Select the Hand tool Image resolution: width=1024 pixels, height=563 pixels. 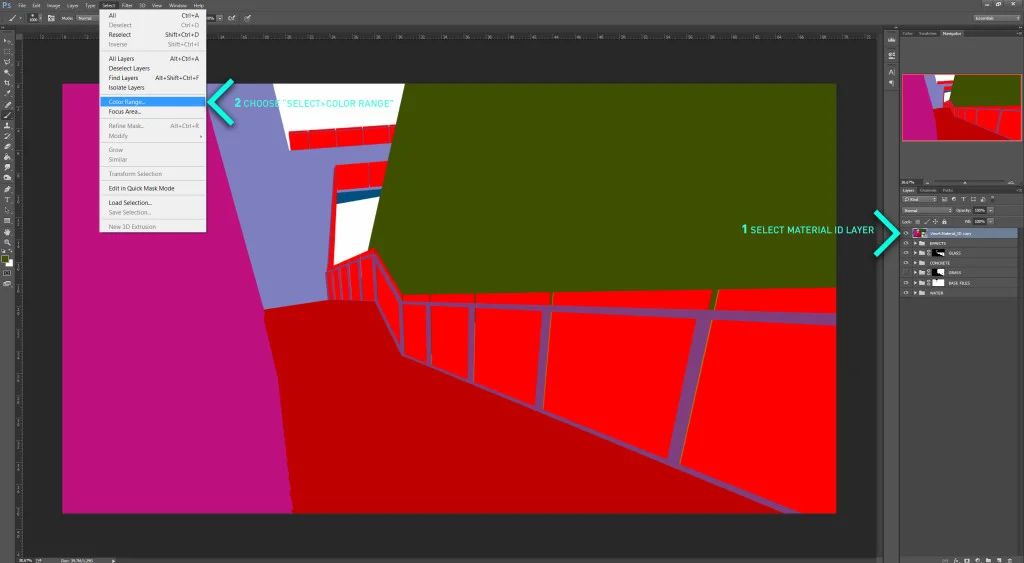8,232
